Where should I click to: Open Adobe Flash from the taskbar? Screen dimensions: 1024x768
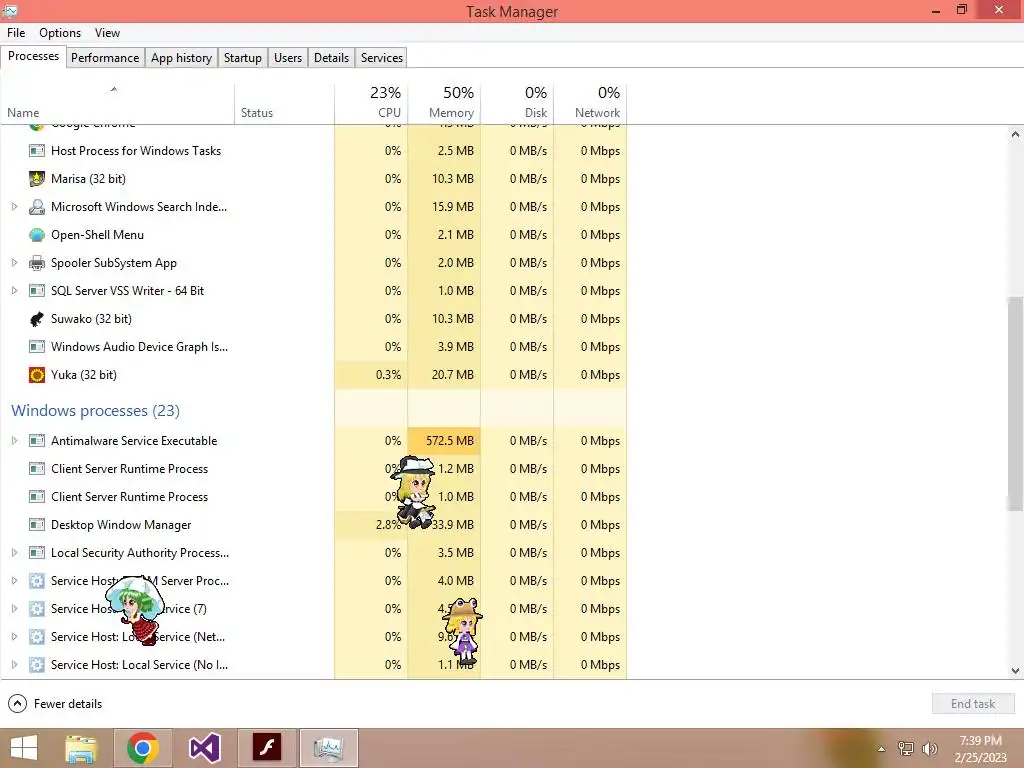267,748
